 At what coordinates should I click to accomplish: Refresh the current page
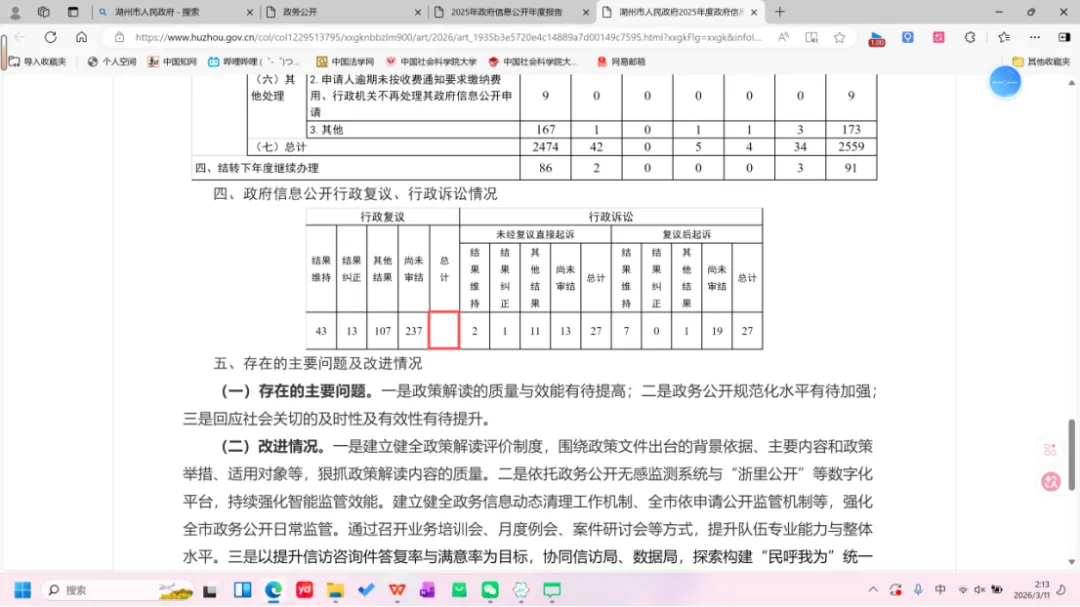pyautogui.click(x=50, y=37)
